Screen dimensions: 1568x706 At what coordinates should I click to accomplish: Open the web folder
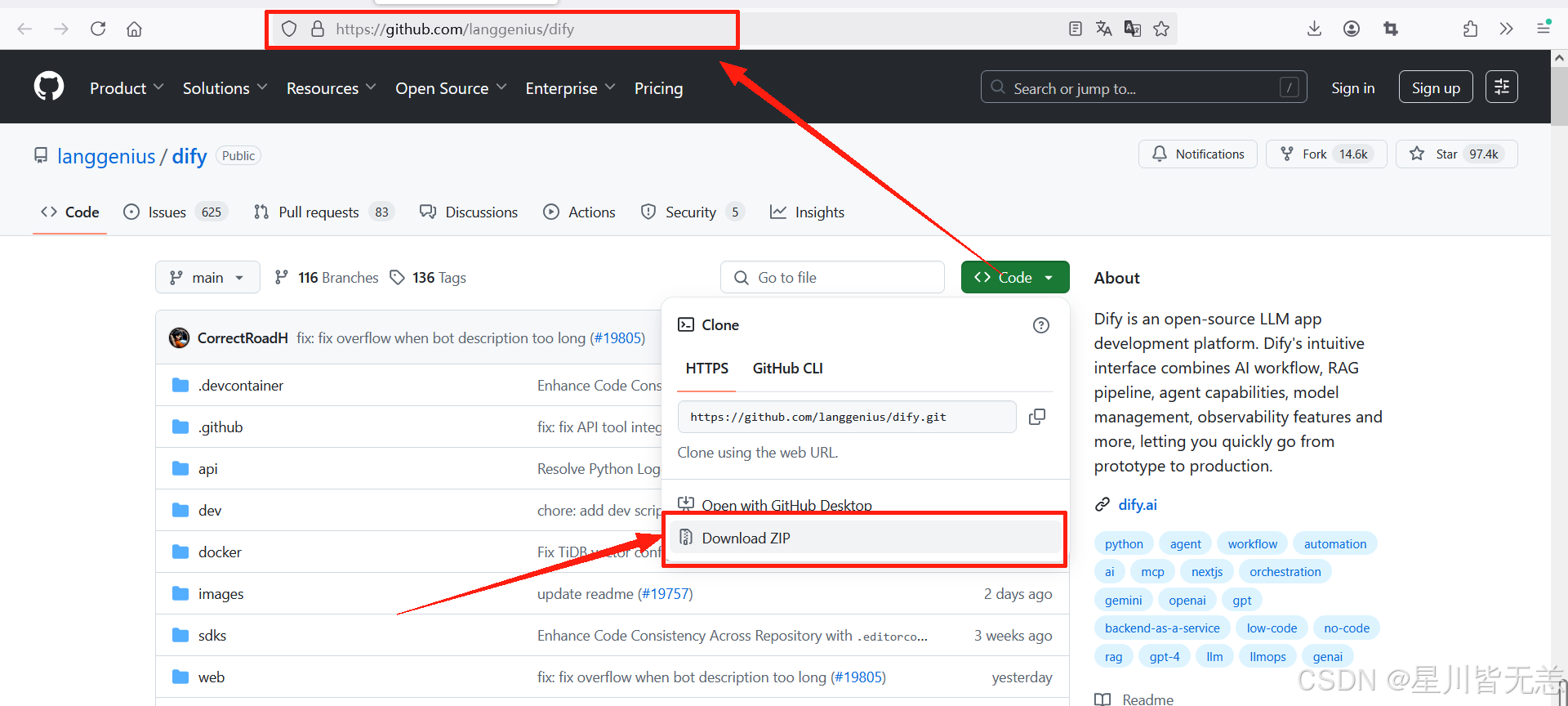(x=212, y=677)
